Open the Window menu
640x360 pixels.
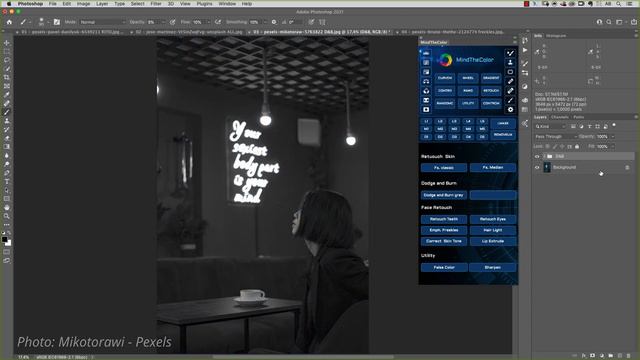(227, 4)
